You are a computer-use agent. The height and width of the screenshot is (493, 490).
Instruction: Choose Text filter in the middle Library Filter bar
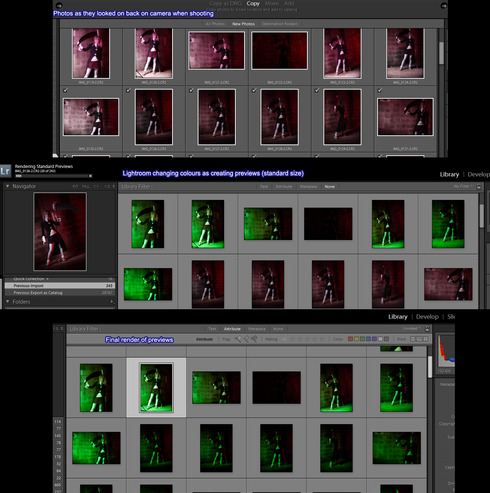point(264,187)
